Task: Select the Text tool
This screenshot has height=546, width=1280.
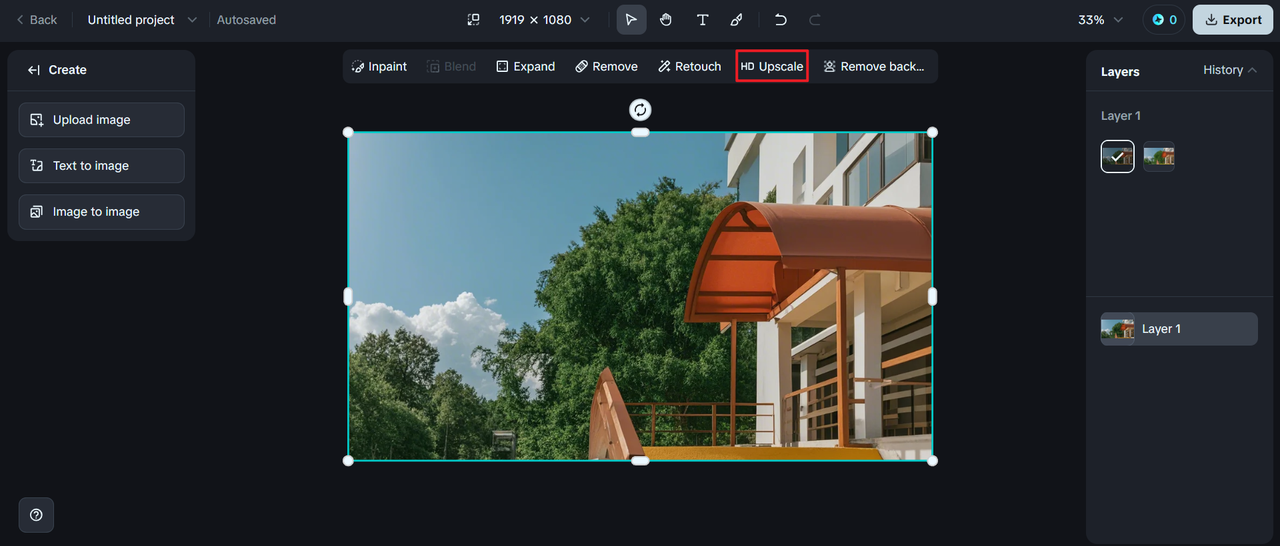Action: (702, 20)
